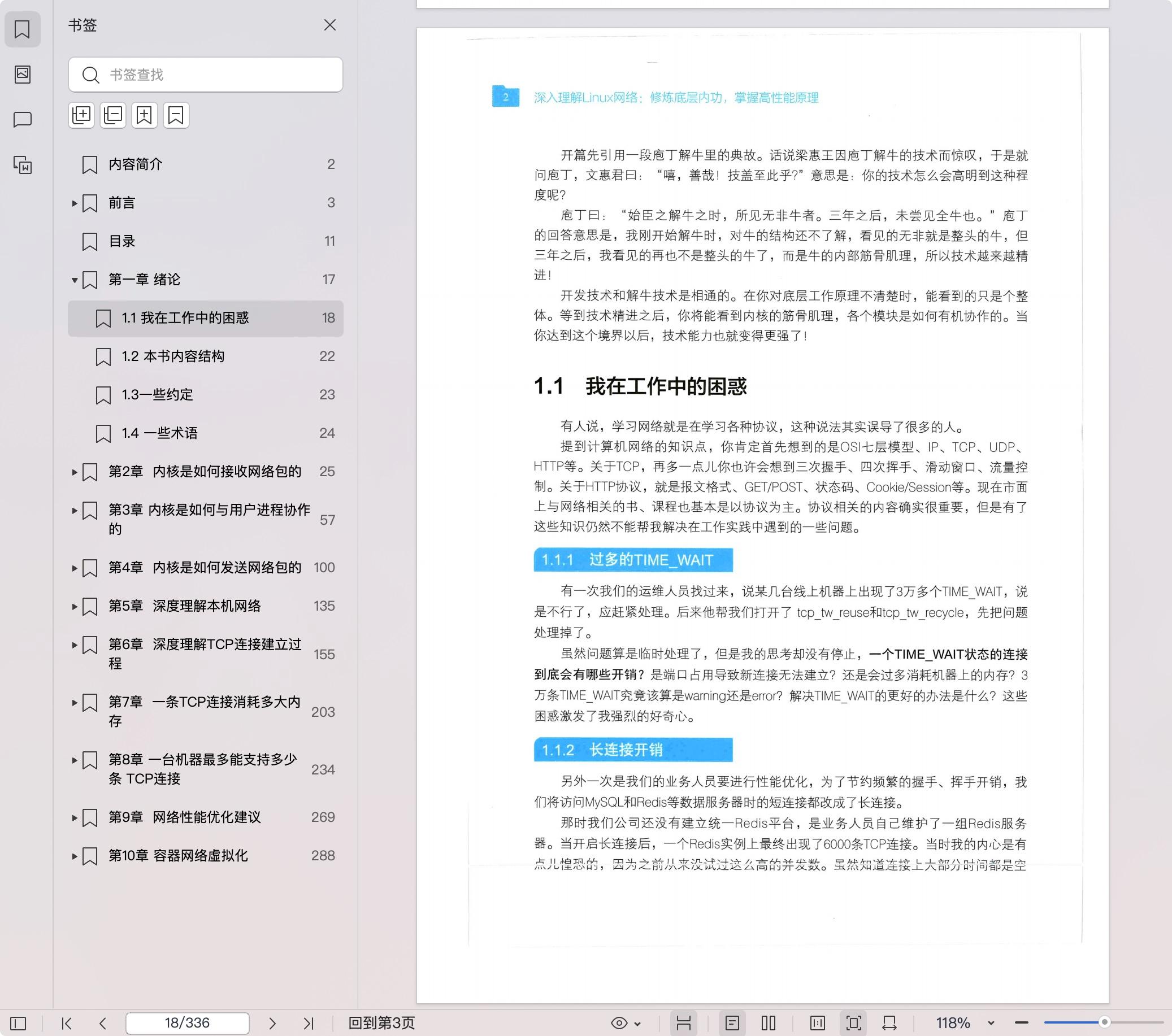The width and height of the screenshot is (1172, 1036).
Task: Switch to single page view
Action: point(732,1023)
